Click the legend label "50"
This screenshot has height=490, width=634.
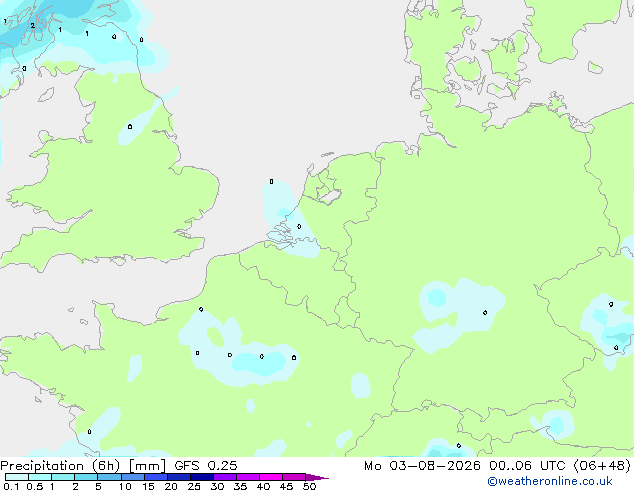[309, 486]
